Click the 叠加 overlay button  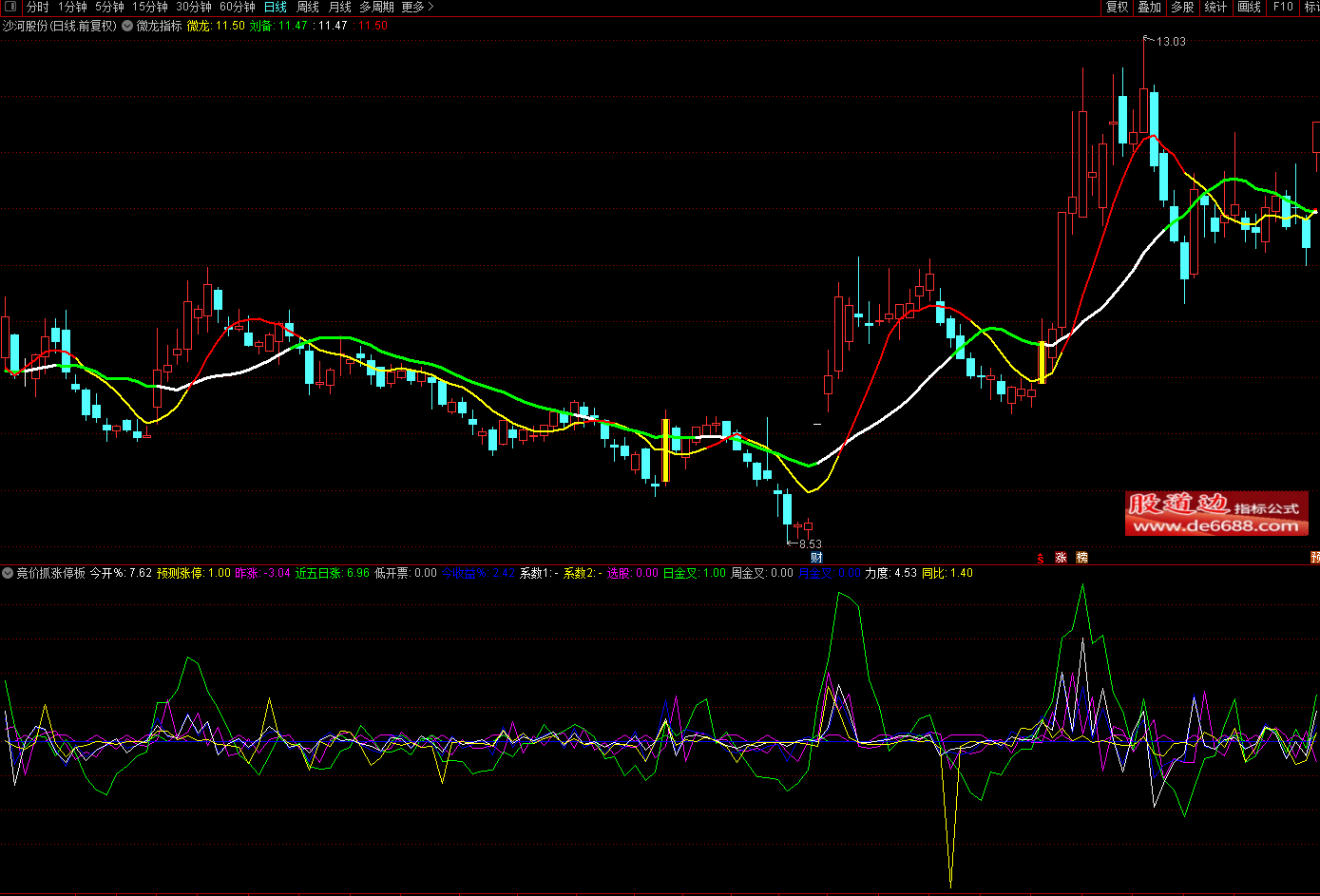pos(1150,7)
